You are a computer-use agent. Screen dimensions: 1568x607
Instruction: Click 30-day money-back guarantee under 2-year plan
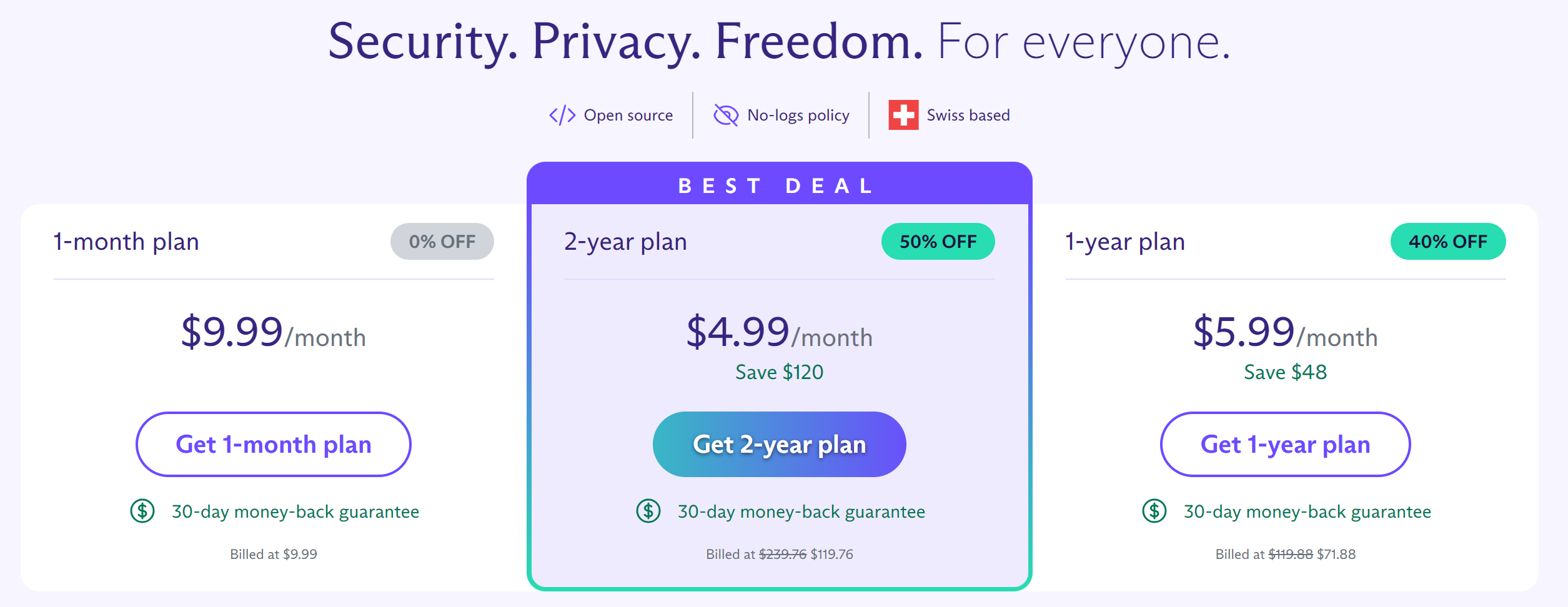pyautogui.click(x=801, y=512)
